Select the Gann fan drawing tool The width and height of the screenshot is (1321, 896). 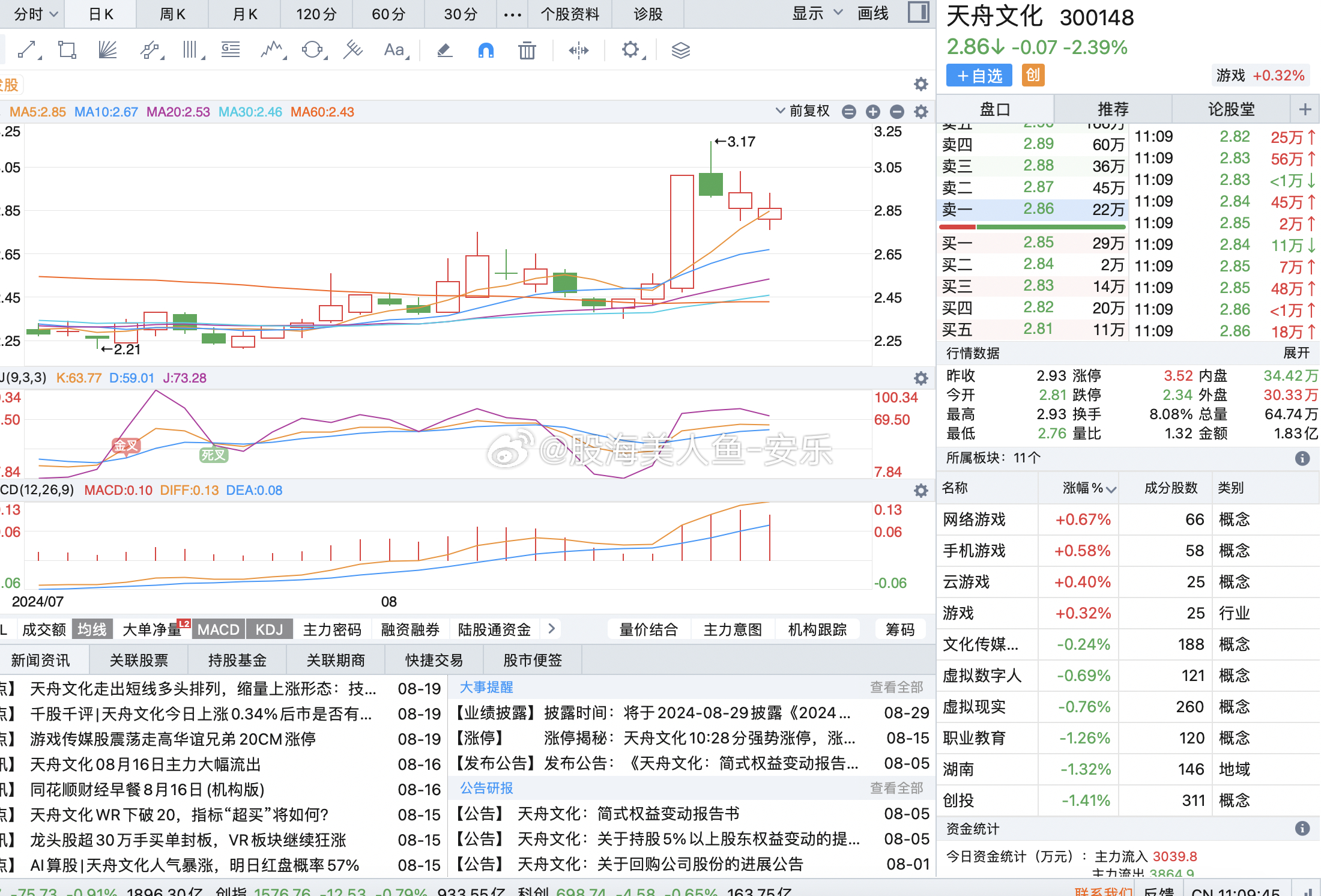tap(108, 50)
